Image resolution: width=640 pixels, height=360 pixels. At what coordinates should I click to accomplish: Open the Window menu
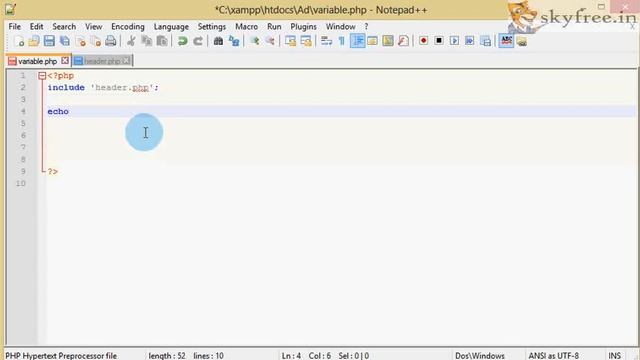(x=340, y=27)
